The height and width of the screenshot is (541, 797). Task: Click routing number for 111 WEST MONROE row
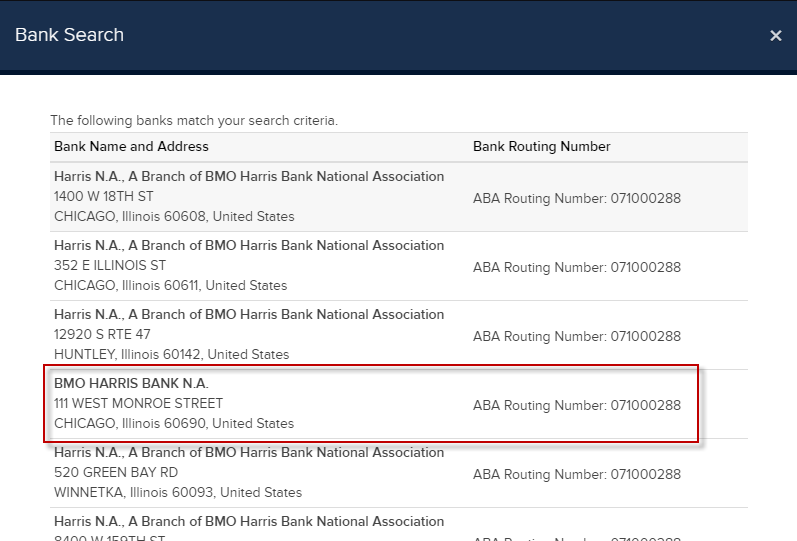tap(577, 405)
